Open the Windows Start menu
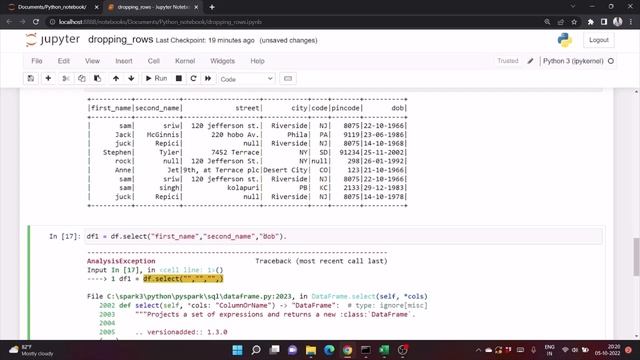The image size is (640, 360). [237, 350]
